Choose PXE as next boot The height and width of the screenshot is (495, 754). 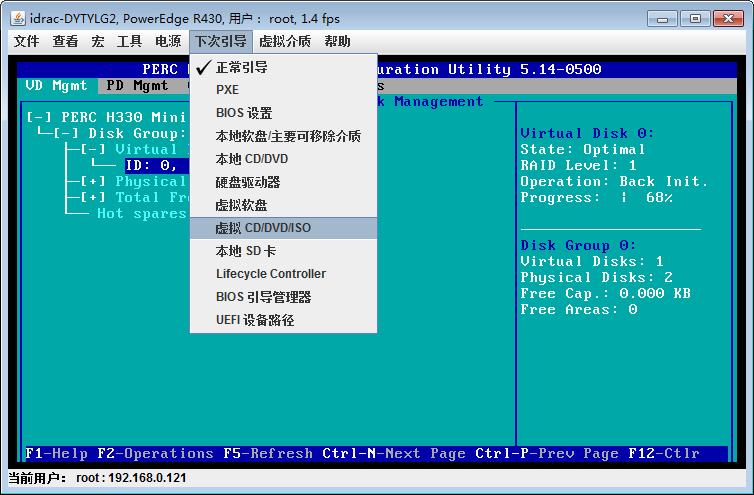tap(283, 90)
